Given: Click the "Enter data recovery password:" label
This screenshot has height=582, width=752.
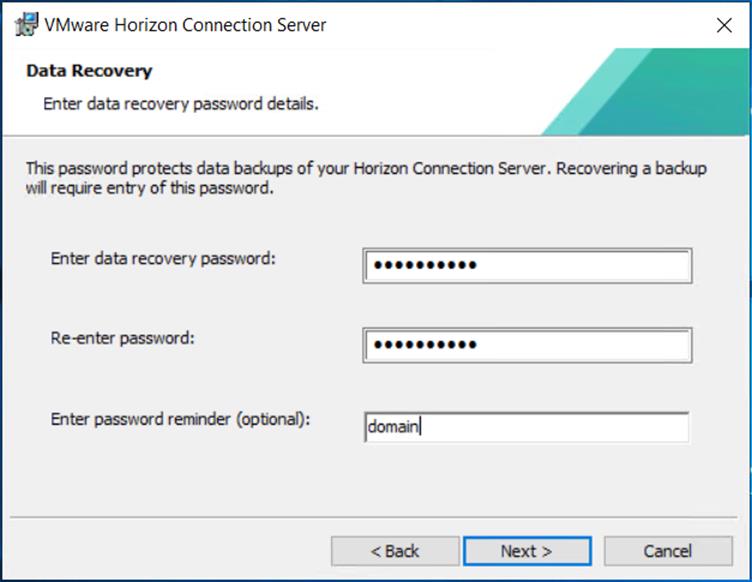Looking at the screenshot, I should [162, 258].
